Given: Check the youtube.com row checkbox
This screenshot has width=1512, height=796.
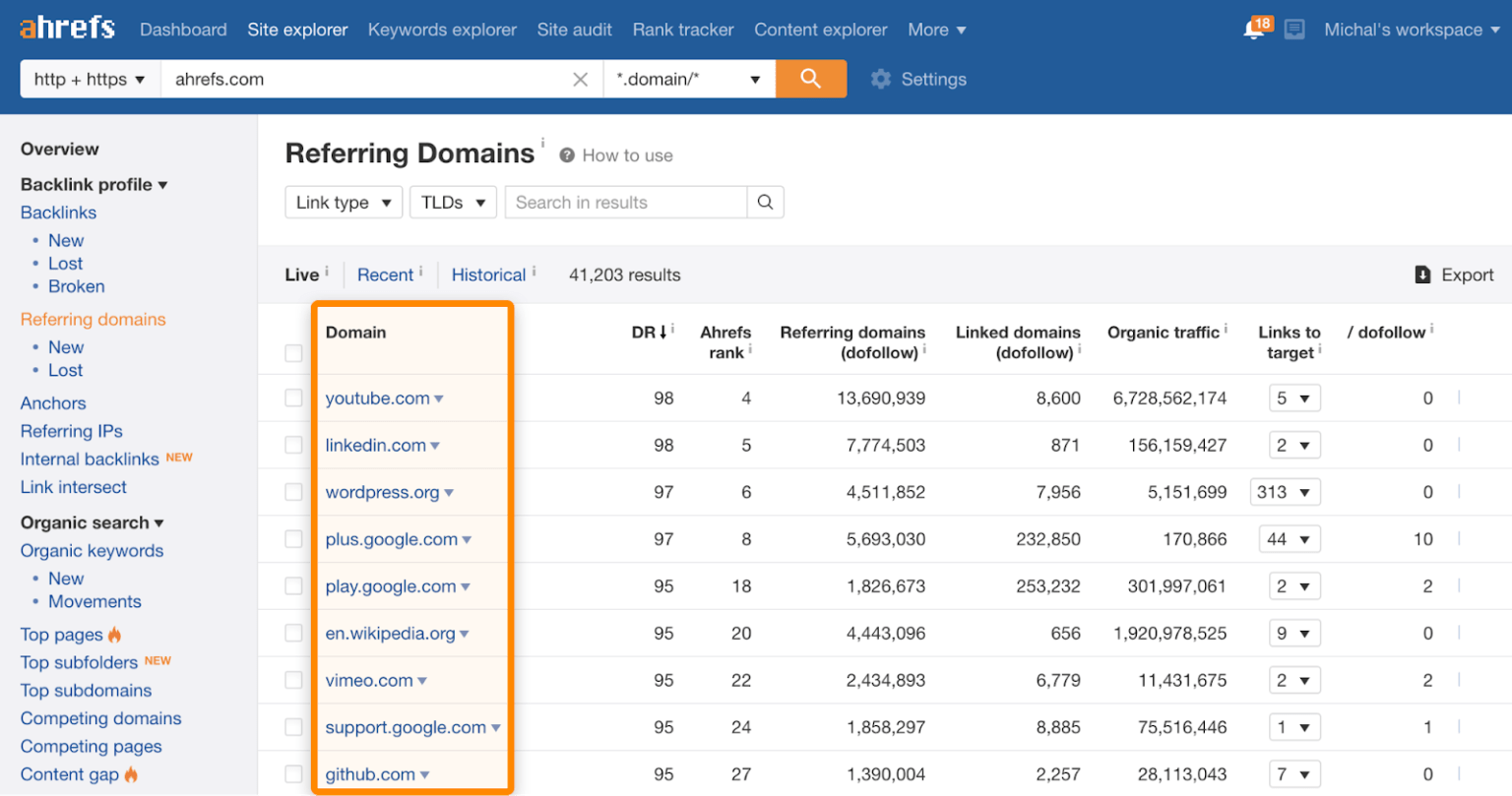Looking at the screenshot, I should click(293, 398).
